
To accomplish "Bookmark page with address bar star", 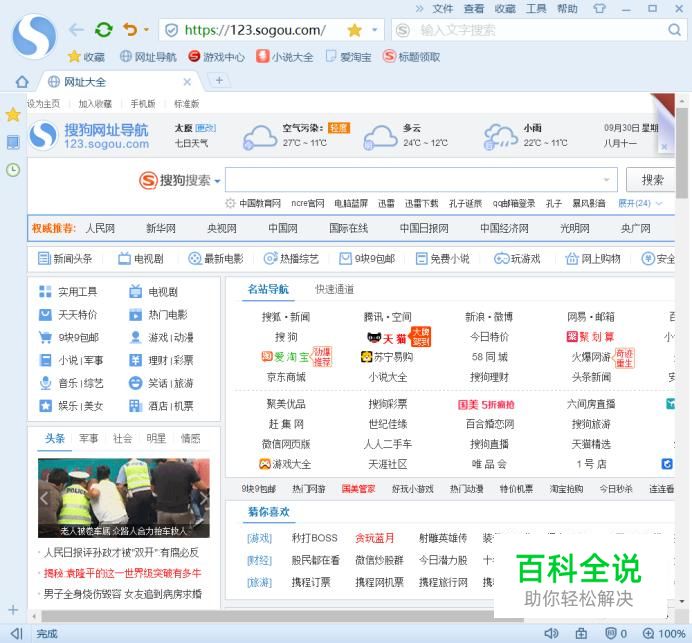I will coord(354,30).
